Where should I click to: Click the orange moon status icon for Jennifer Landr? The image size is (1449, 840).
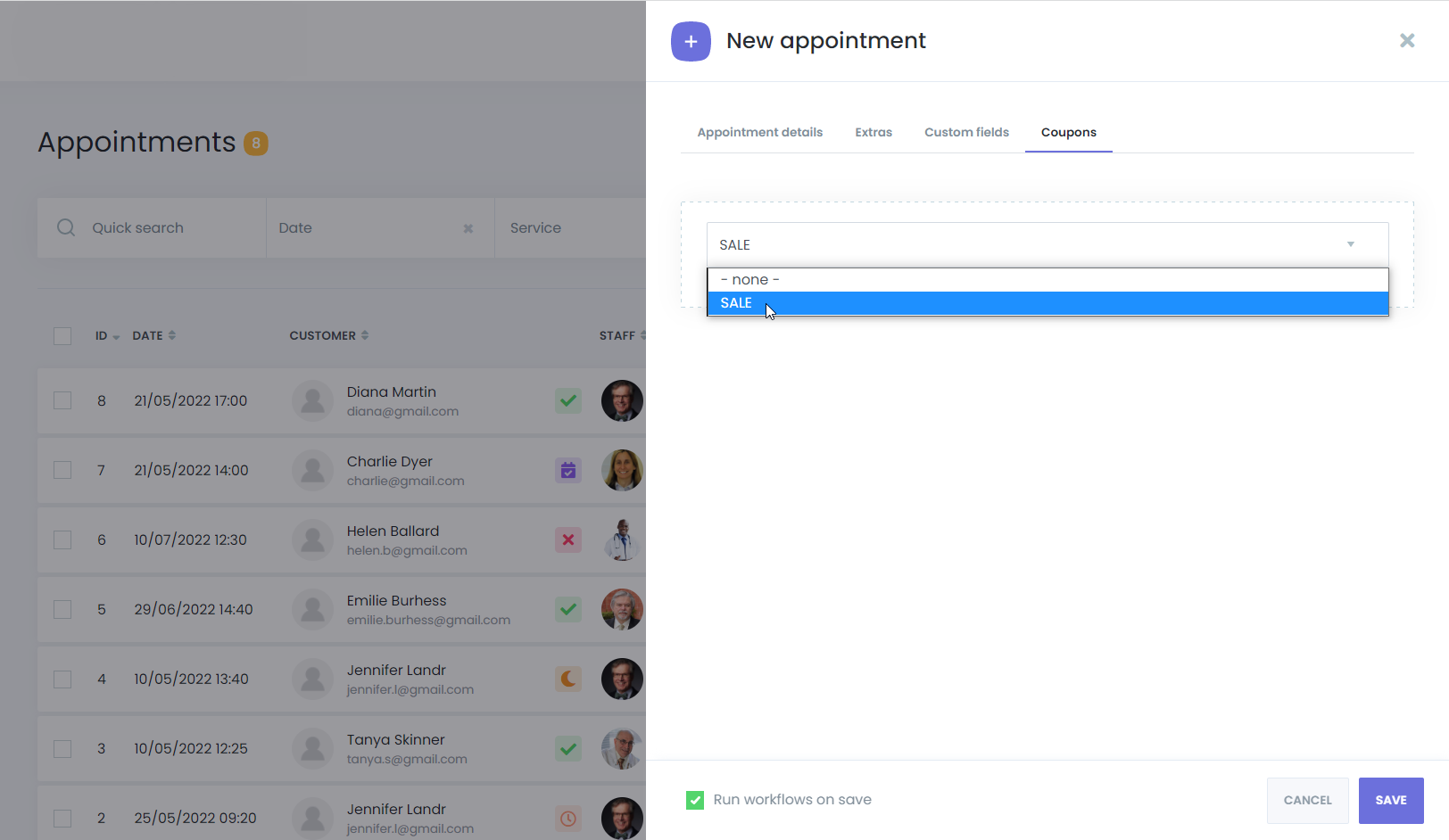click(x=568, y=679)
